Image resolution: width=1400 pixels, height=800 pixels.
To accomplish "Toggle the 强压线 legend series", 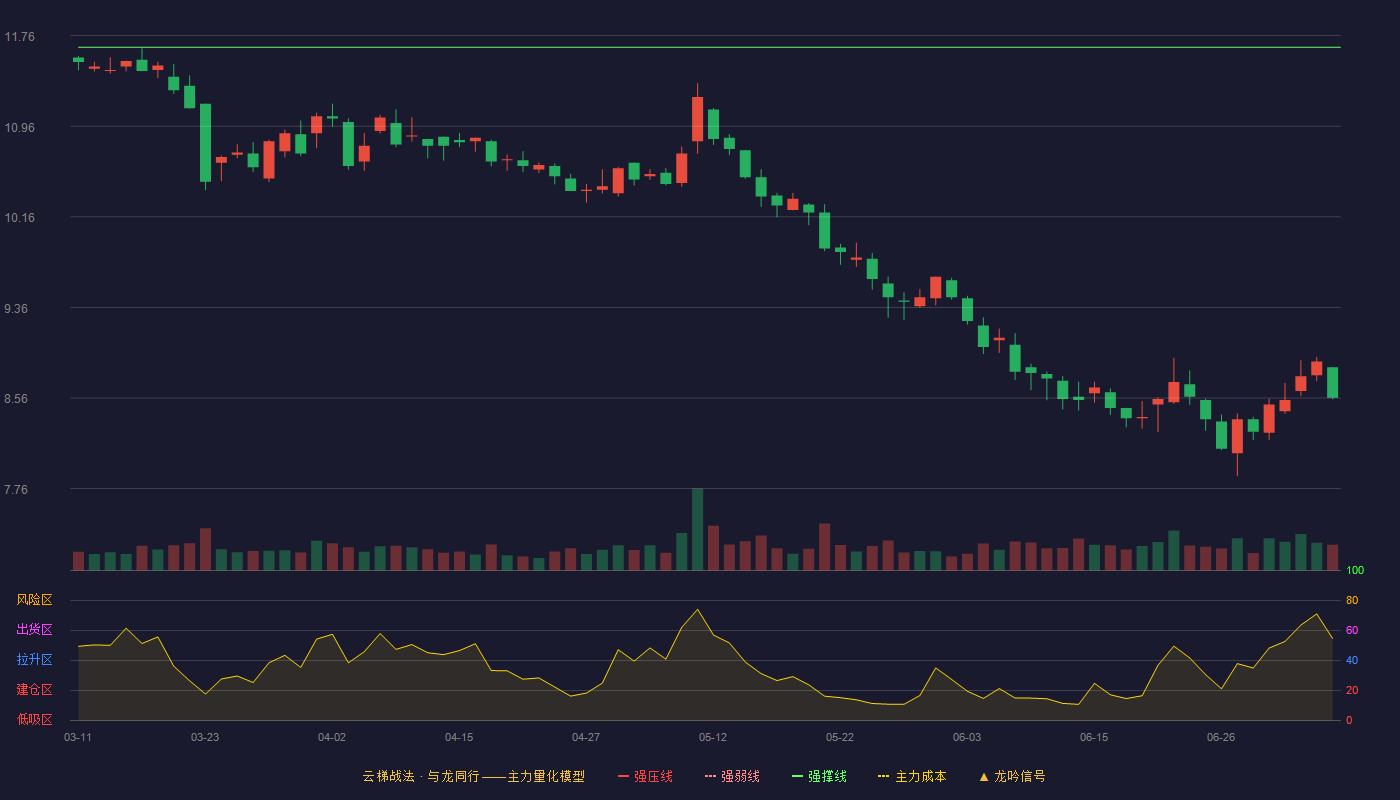I will coord(645,776).
